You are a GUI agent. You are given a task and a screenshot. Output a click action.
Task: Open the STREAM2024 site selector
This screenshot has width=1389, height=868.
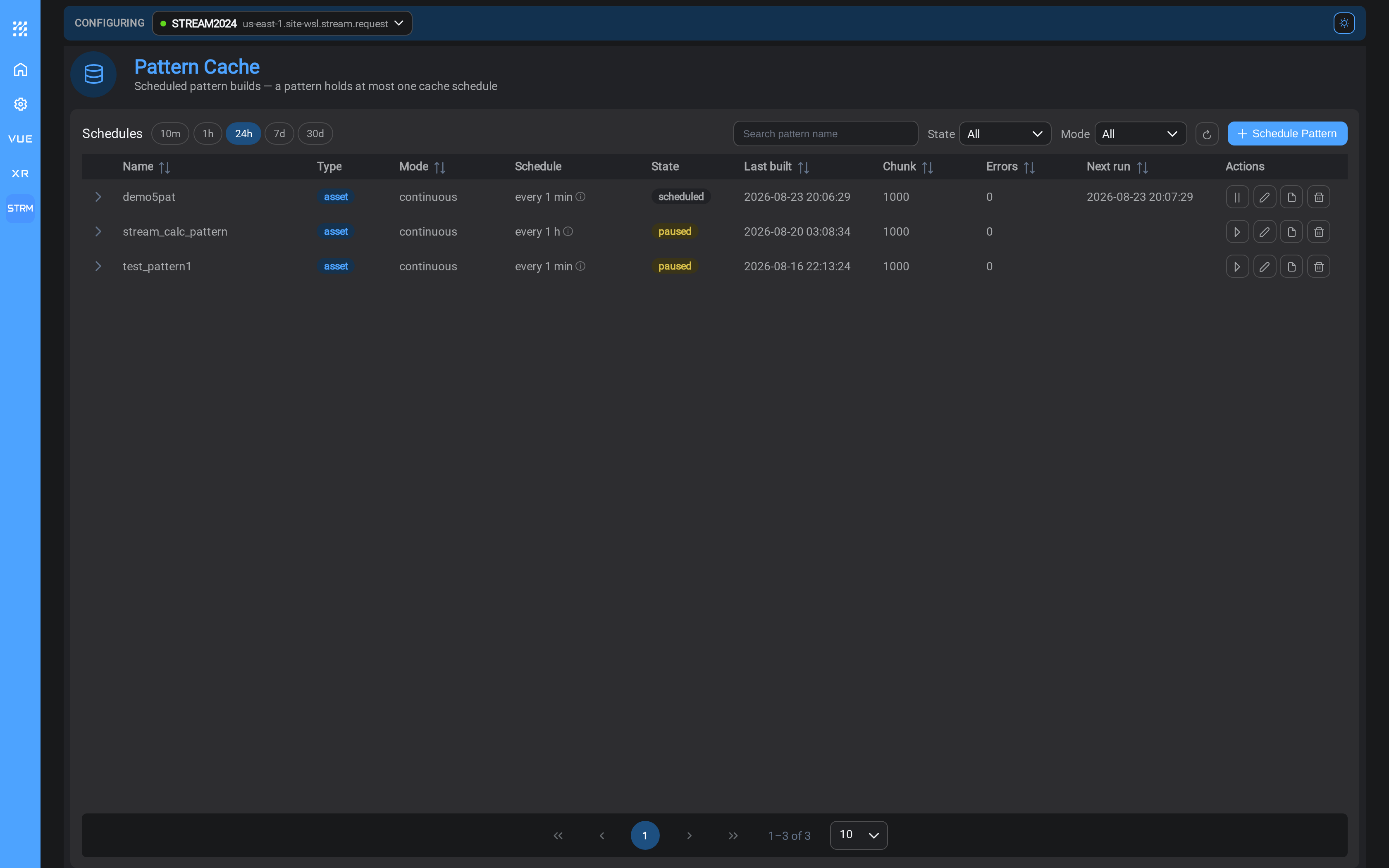(x=282, y=23)
